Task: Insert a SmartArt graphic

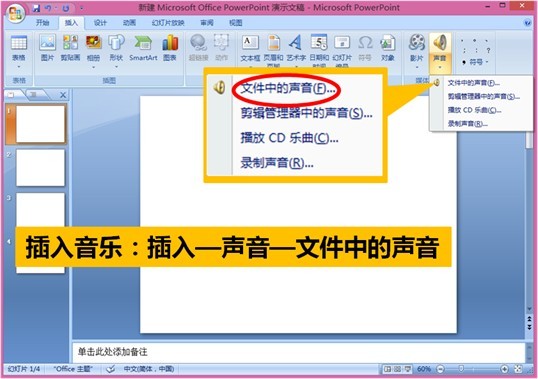Action: 143,48
